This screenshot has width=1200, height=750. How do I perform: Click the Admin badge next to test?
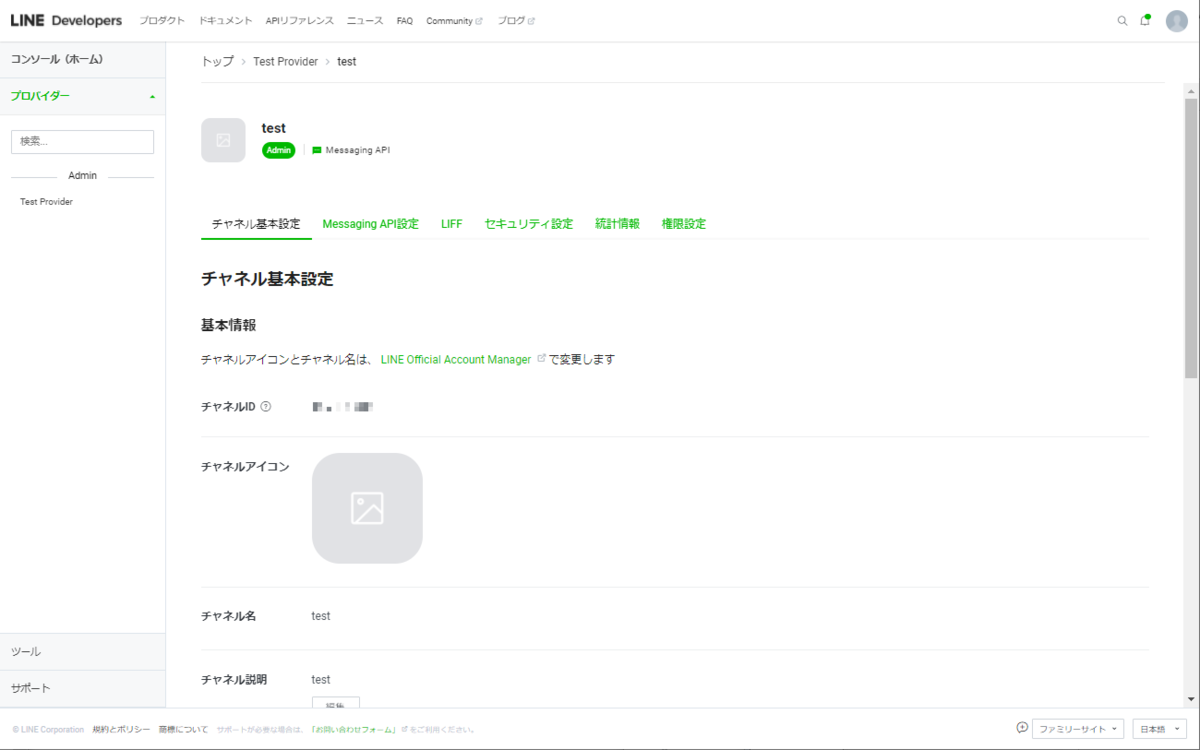[279, 151]
